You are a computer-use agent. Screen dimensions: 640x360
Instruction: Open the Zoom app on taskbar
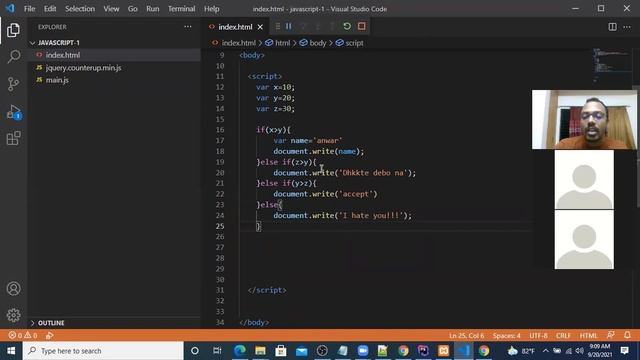(x=362, y=351)
